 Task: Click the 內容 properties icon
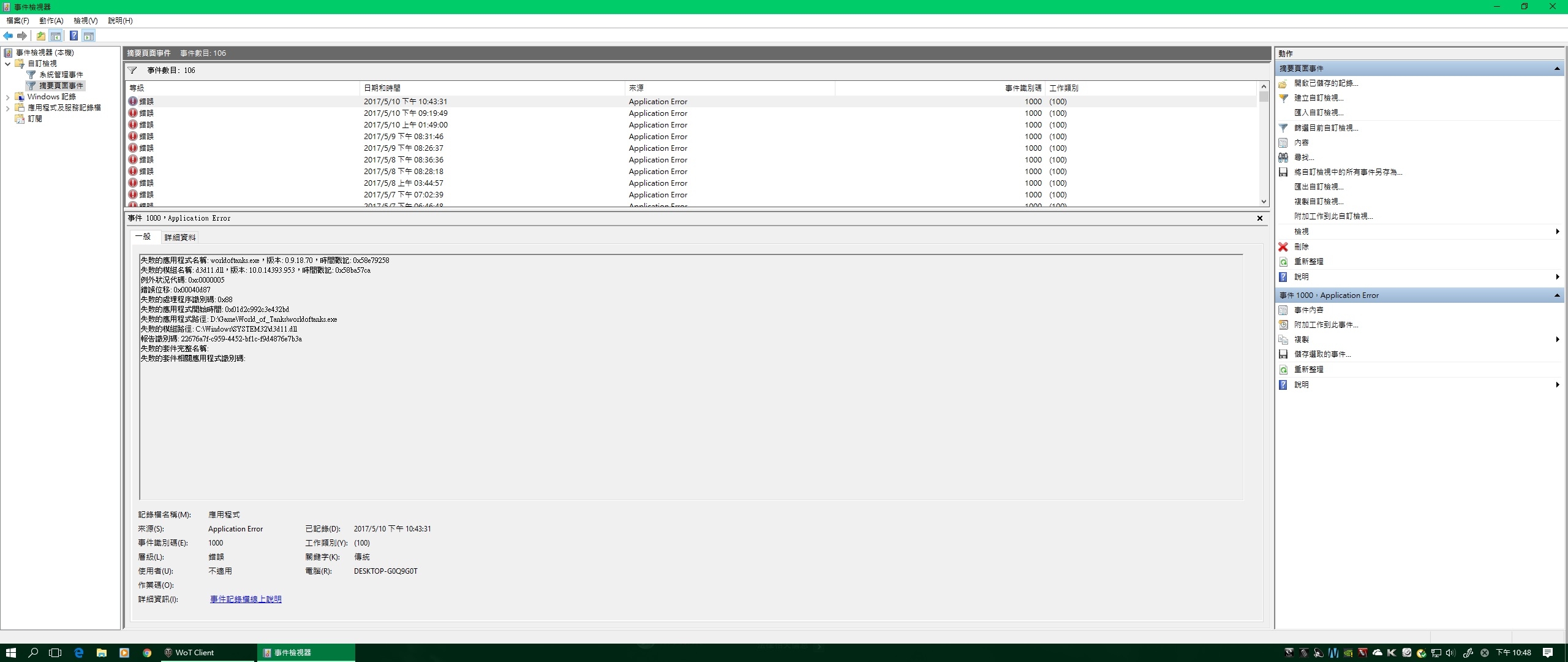tap(1283, 143)
